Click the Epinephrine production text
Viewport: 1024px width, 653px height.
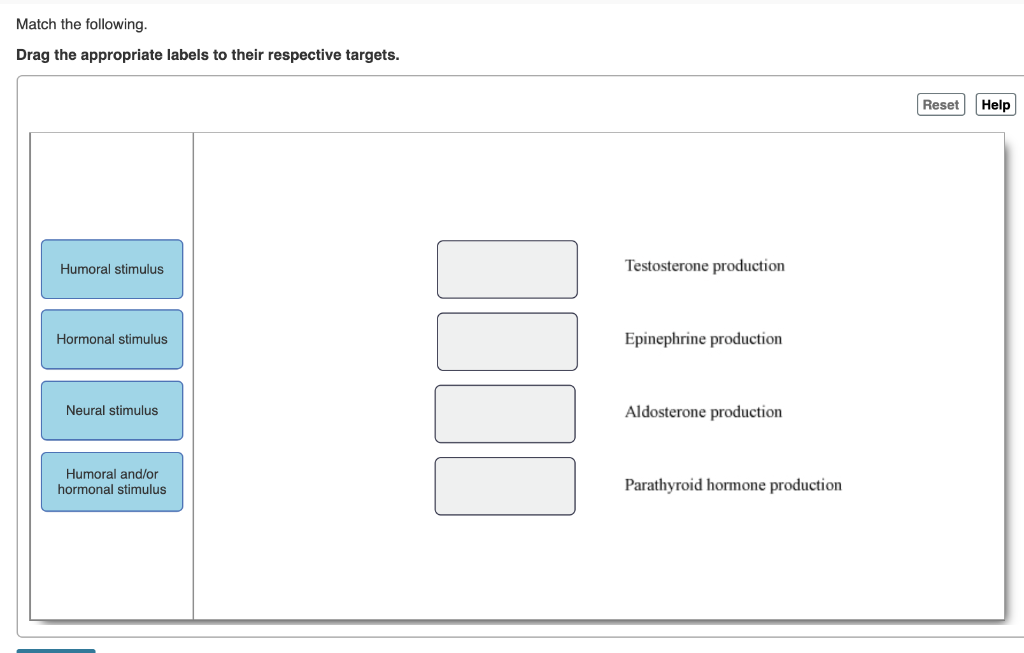[702, 339]
